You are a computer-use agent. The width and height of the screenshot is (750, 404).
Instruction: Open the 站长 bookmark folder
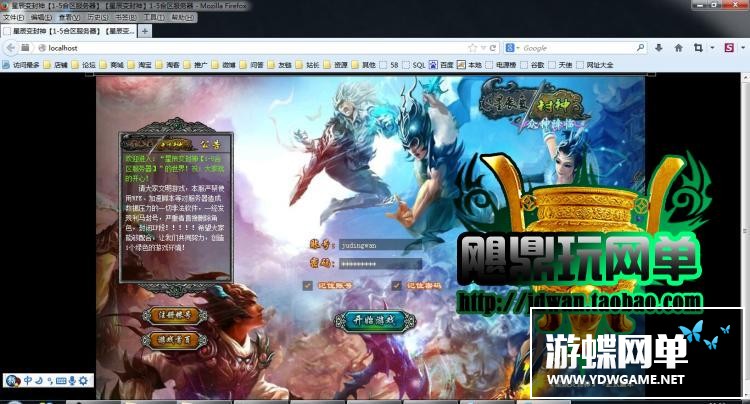tap(308, 65)
